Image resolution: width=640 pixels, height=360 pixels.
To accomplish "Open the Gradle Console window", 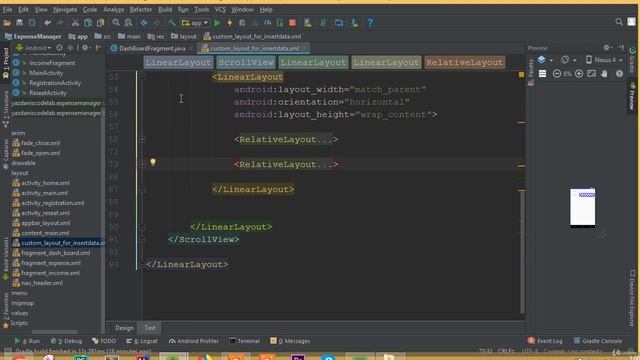I will (x=598, y=341).
